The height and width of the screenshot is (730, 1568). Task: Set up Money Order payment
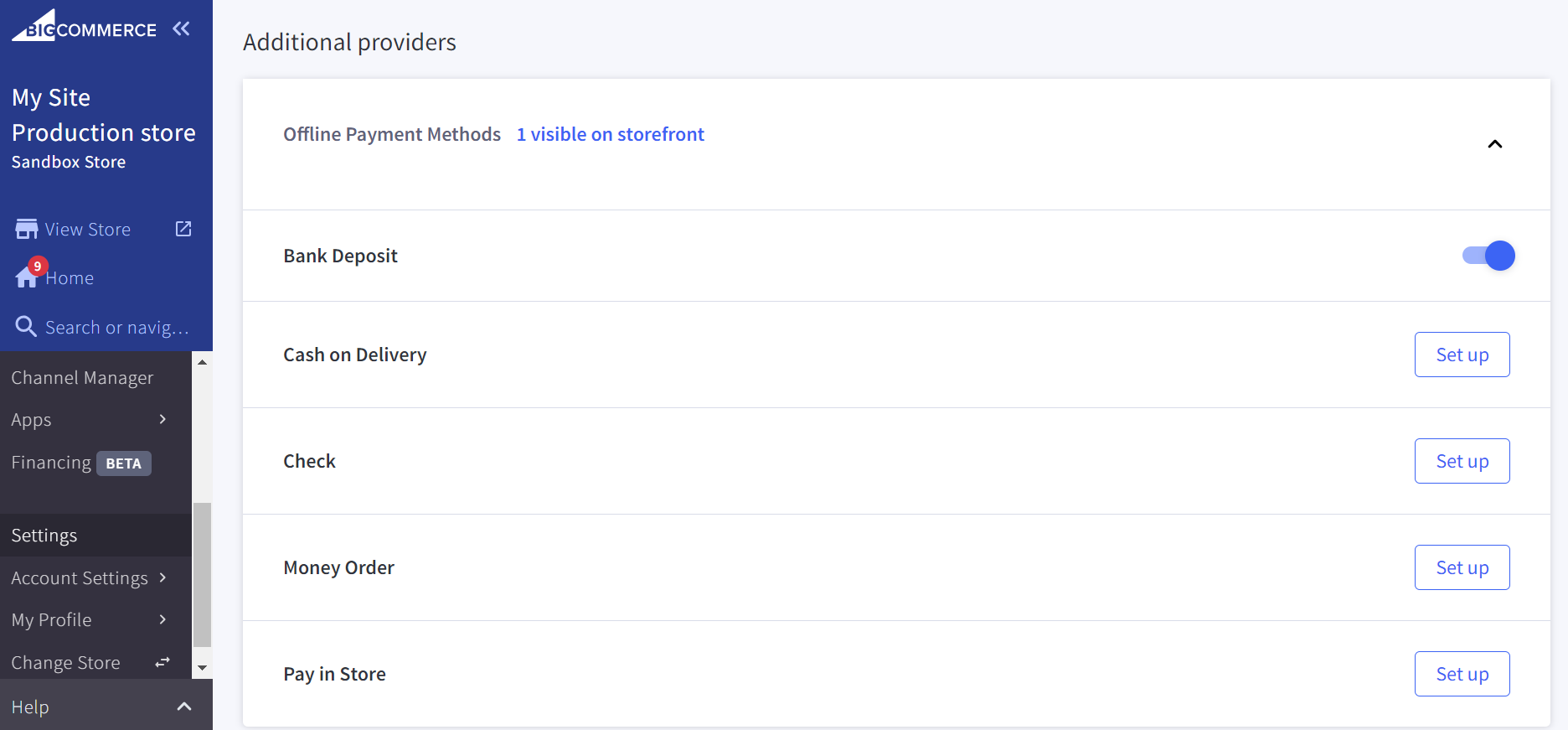click(x=1462, y=567)
